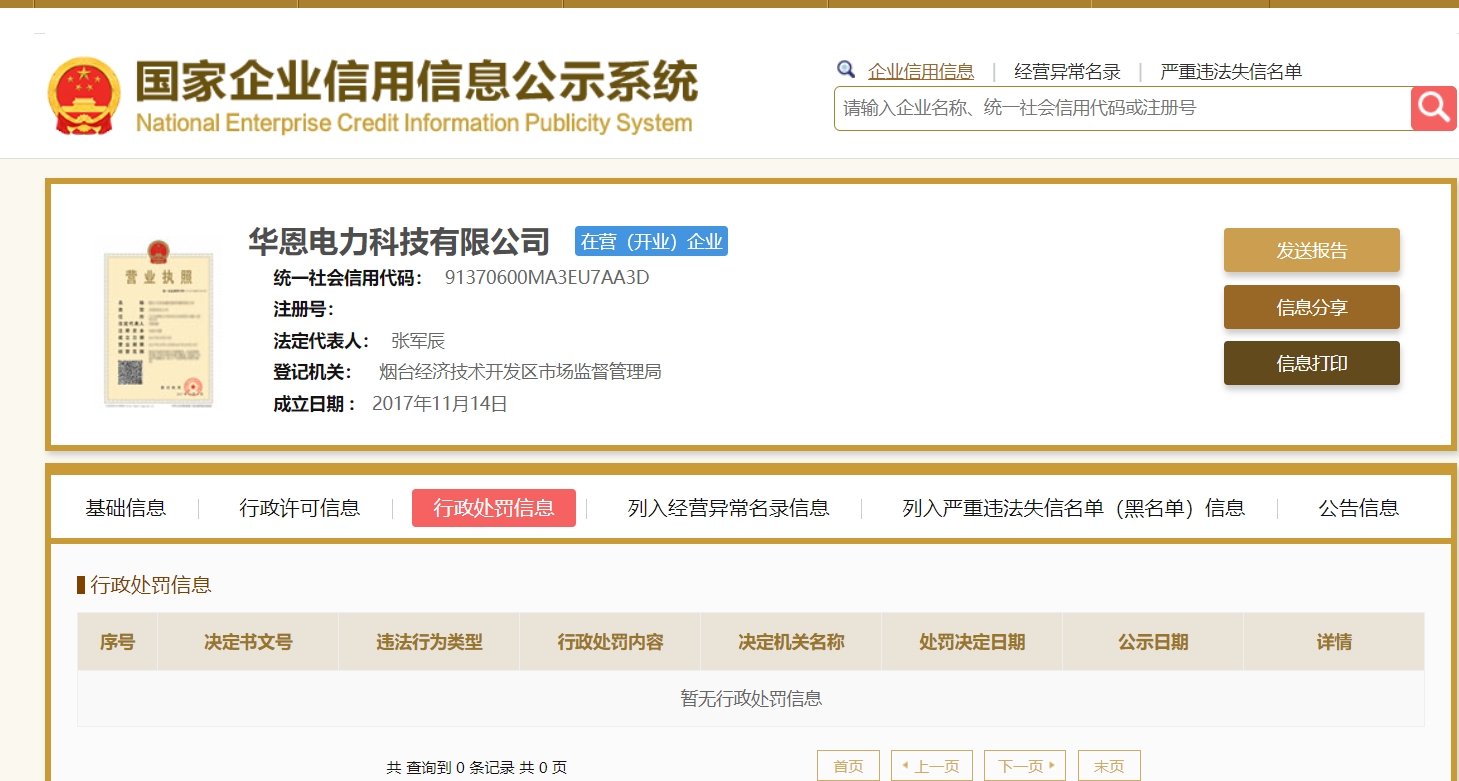Viewport: 1459px width, 781px height.
Task: Click the 暂无行政处罚信息 empty table message
Action: click(x=751, y=698)
